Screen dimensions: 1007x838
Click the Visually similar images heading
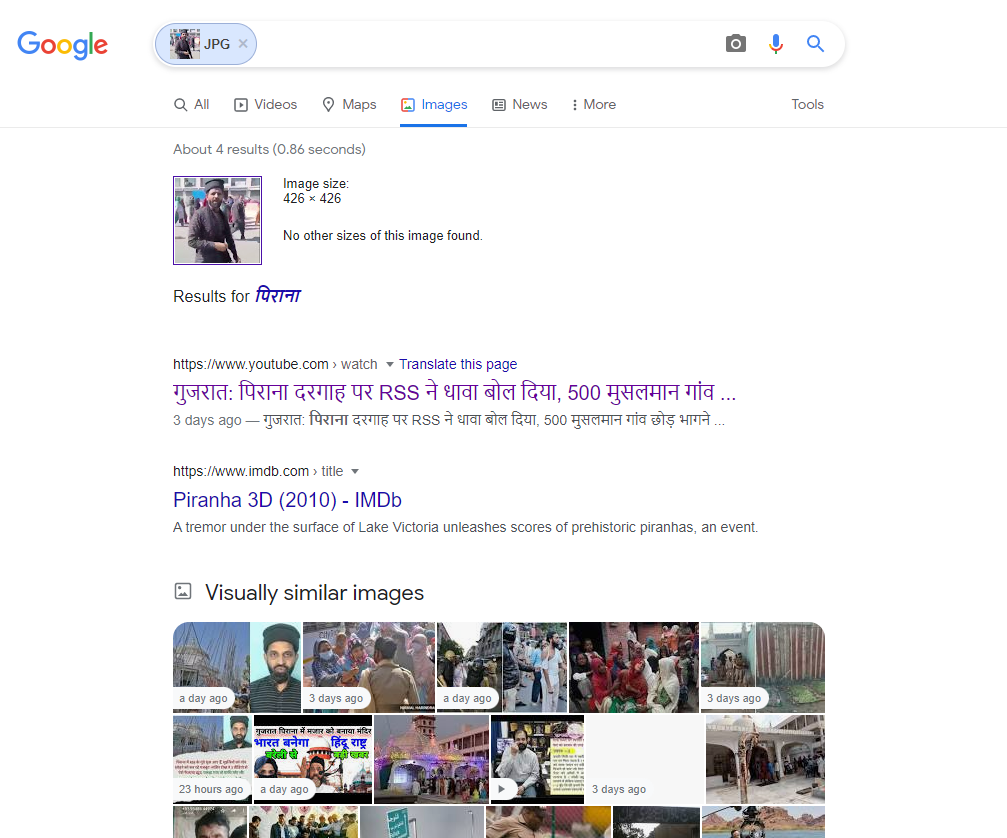coord(314,593)
